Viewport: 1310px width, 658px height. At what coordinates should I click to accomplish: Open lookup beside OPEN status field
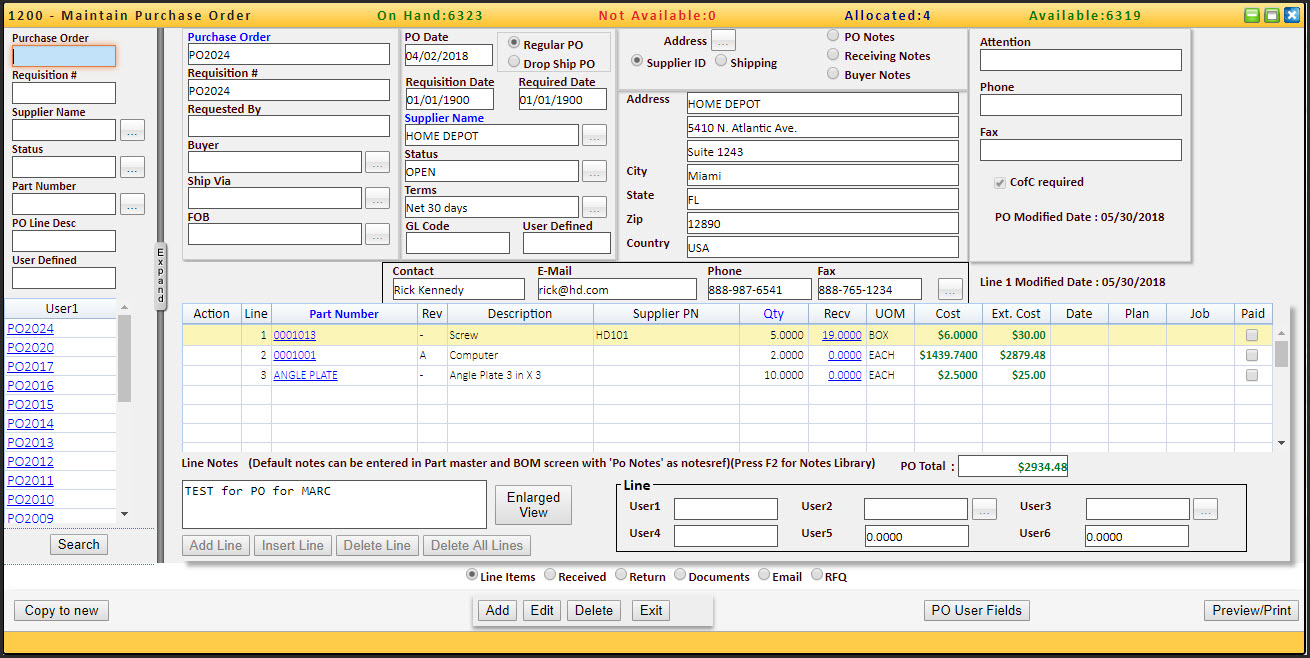pos(594,171)
